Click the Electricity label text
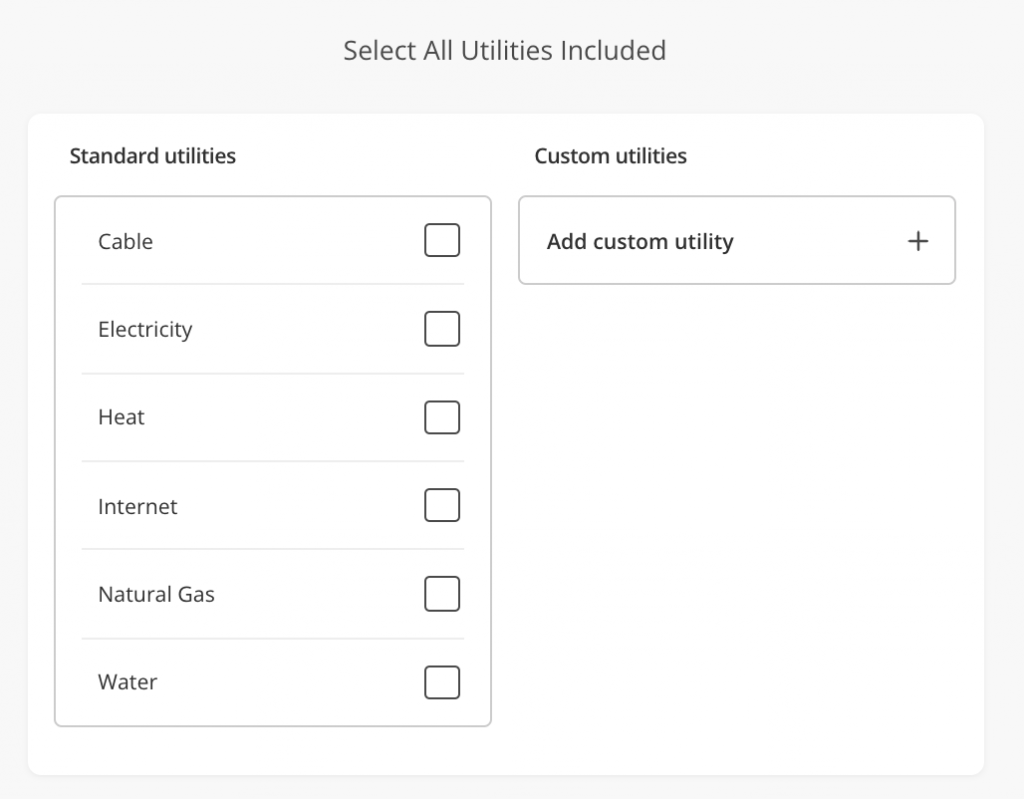Viewport: 1024px width, 799px height. 145,330
